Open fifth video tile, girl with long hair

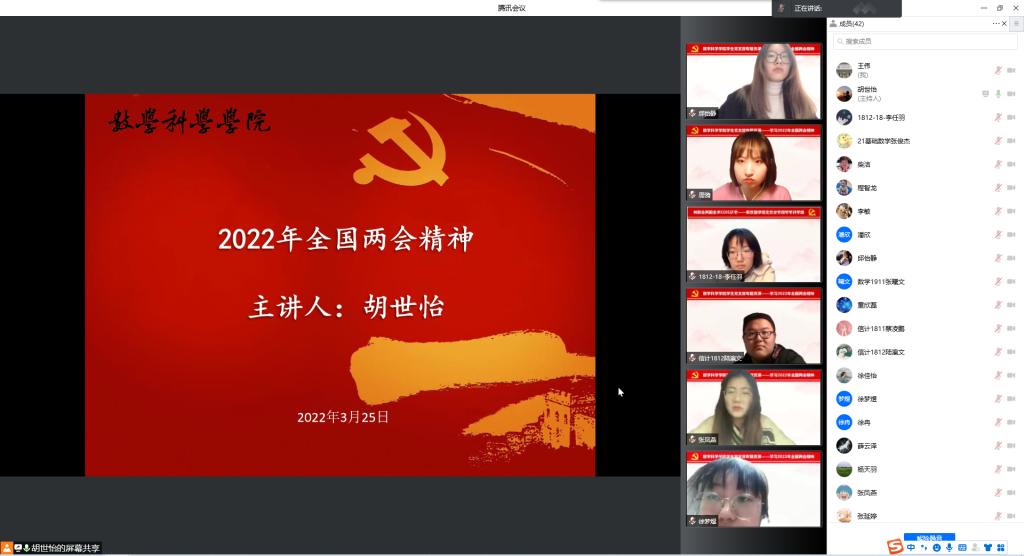tap(753, 408)
